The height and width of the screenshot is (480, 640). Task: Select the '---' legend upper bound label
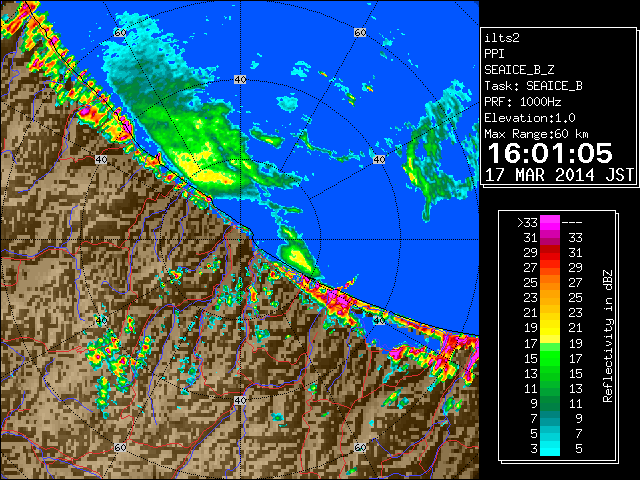[572, 223]
